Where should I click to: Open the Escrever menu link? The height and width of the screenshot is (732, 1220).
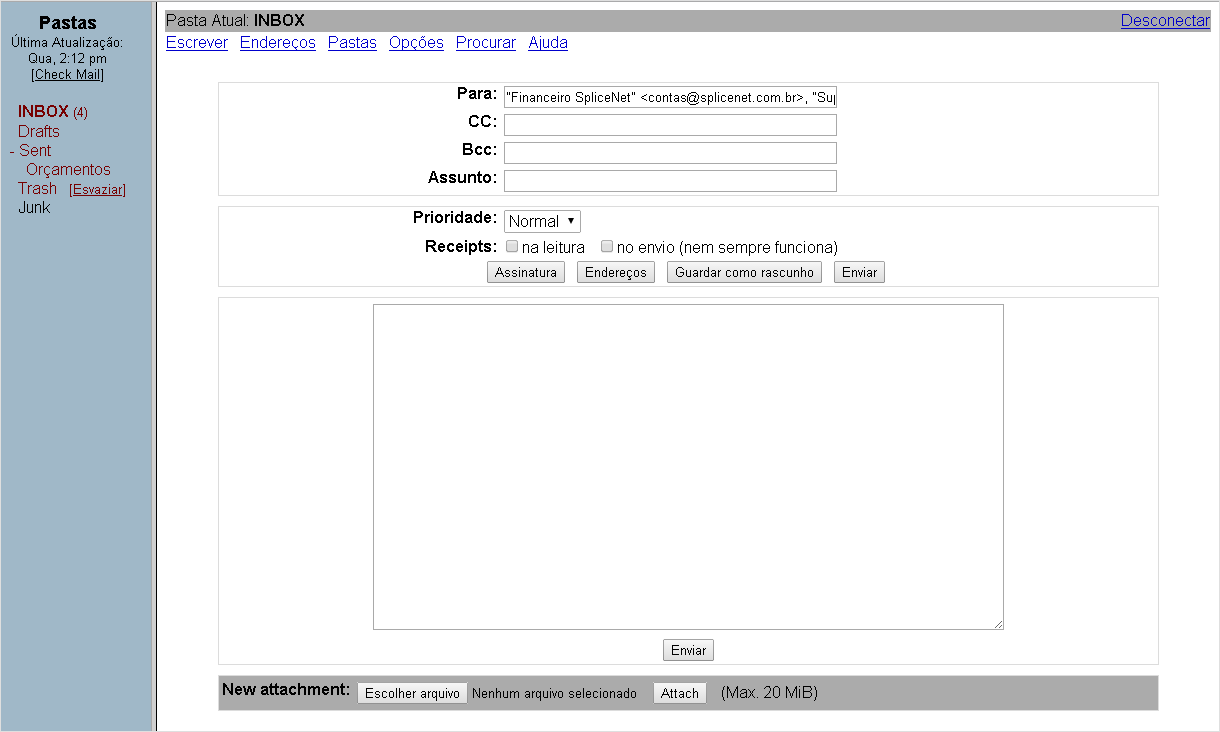pyautogui.click(x=197, y=43)
